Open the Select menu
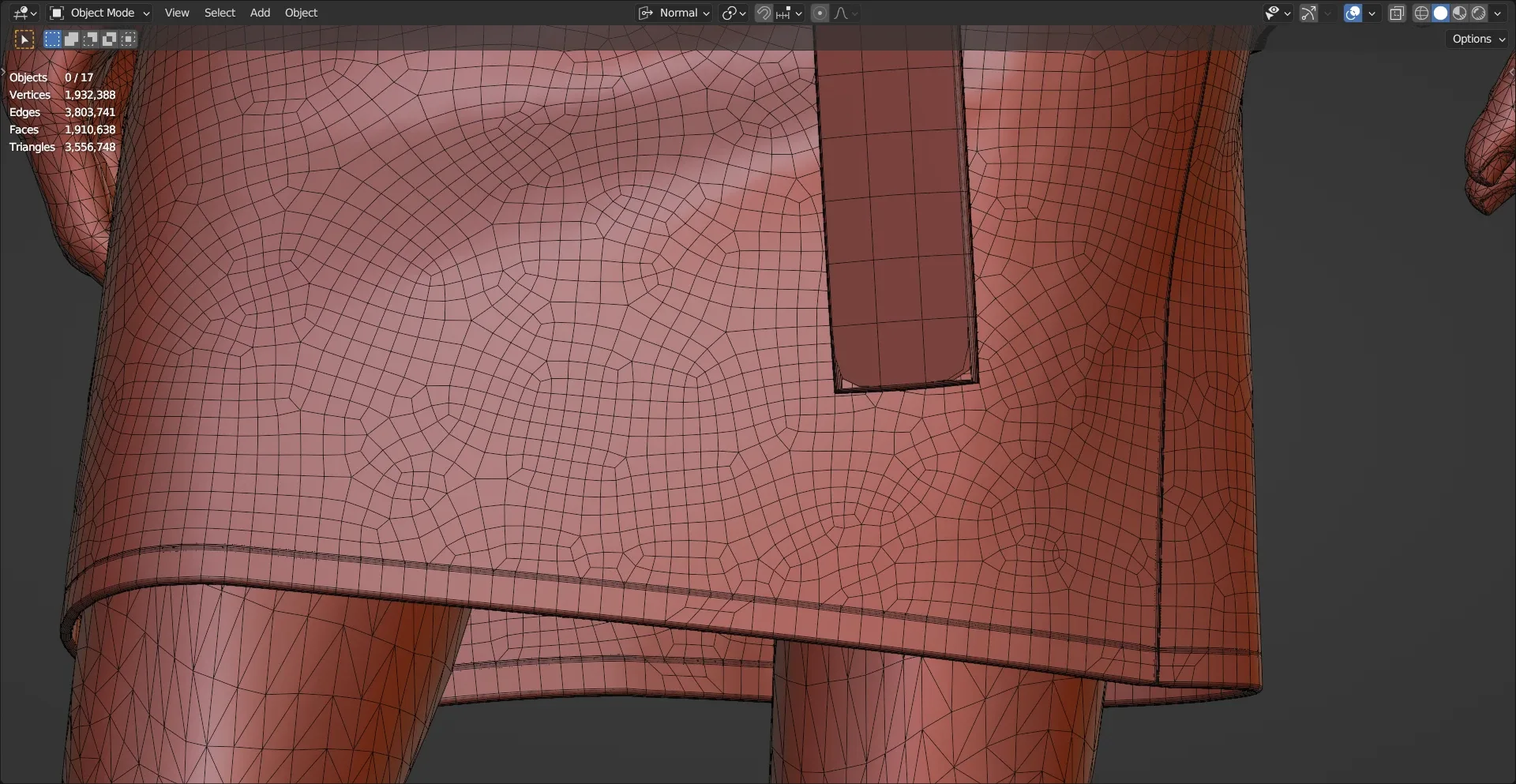1516x784 pixels. click(220, 13)
